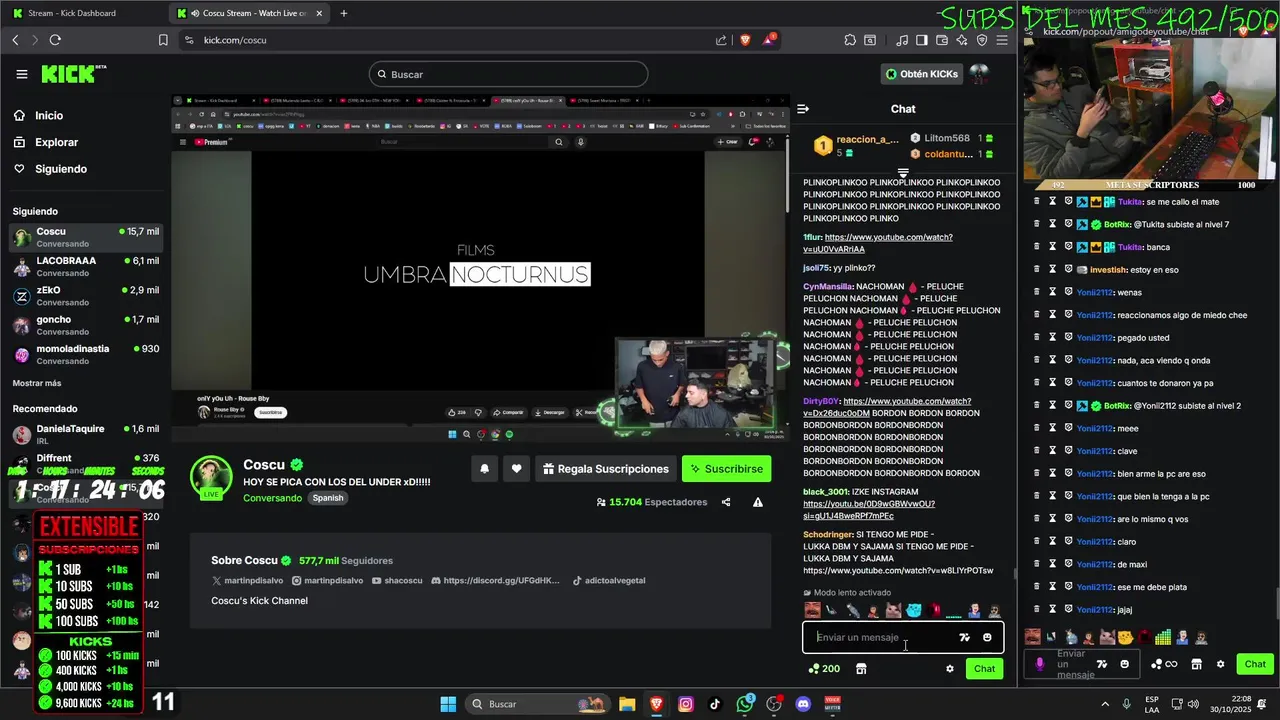Image resolution: width=1280 pixels, height=720 pixels.
Task: Open a new browser tab
Action: 344,13
